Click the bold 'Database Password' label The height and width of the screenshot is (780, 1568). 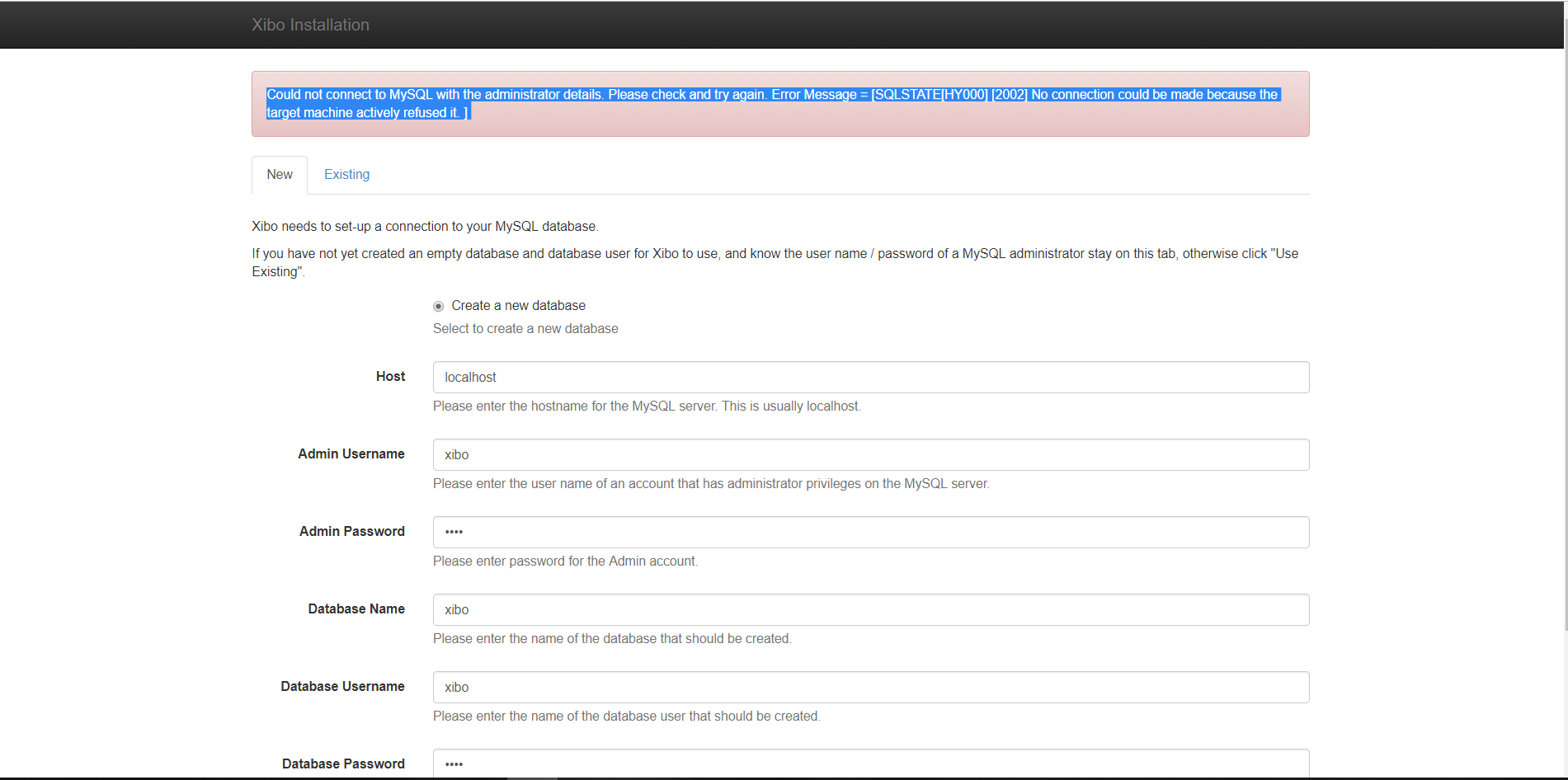pyautogui.click(x=343, y=764)
